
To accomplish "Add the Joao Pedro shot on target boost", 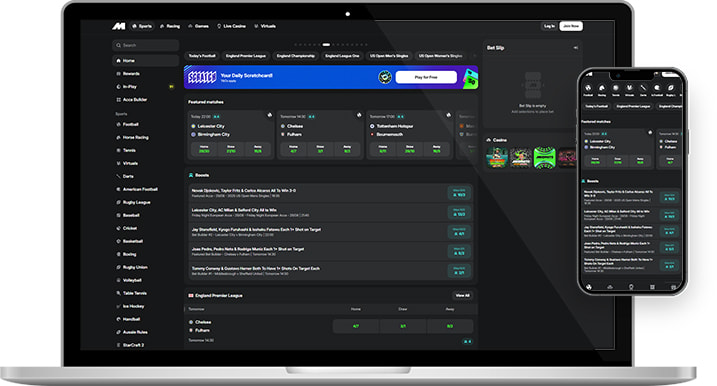I will point(459,251).
